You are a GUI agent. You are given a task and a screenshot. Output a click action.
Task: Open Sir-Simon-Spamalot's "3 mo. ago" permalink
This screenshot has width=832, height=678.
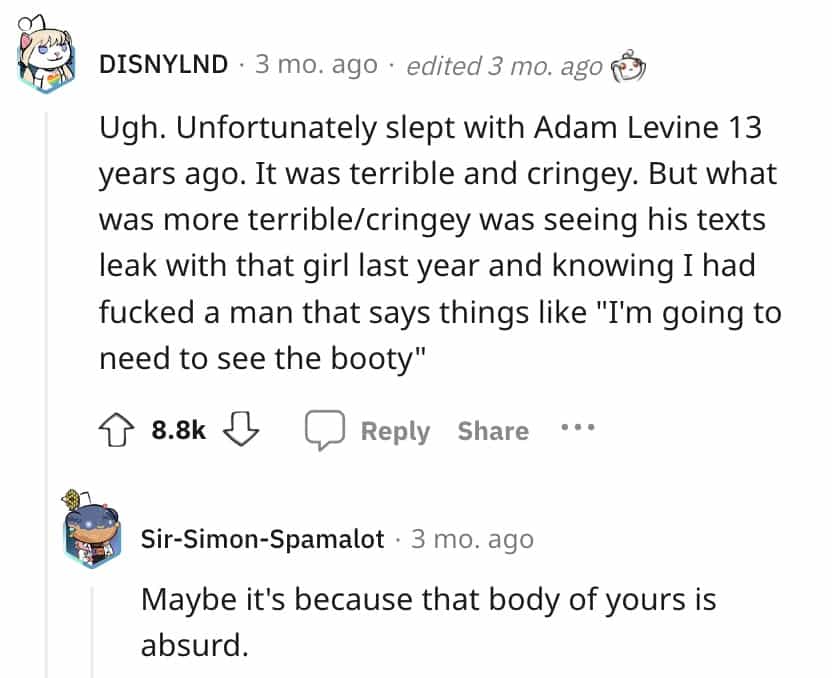click(x=472, y=539)
